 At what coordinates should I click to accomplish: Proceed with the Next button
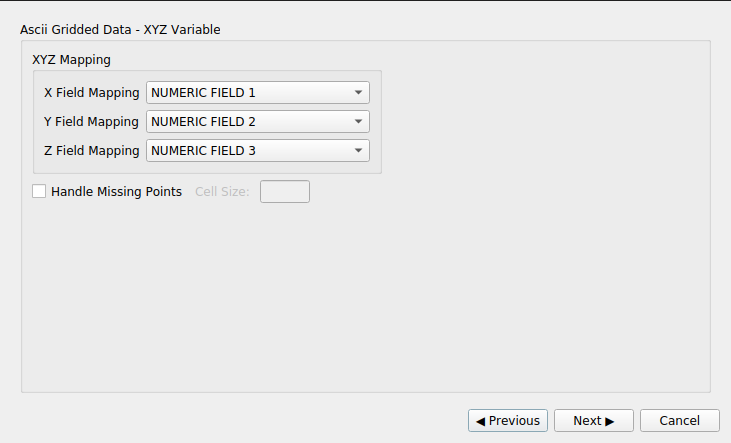click(594, 421)
